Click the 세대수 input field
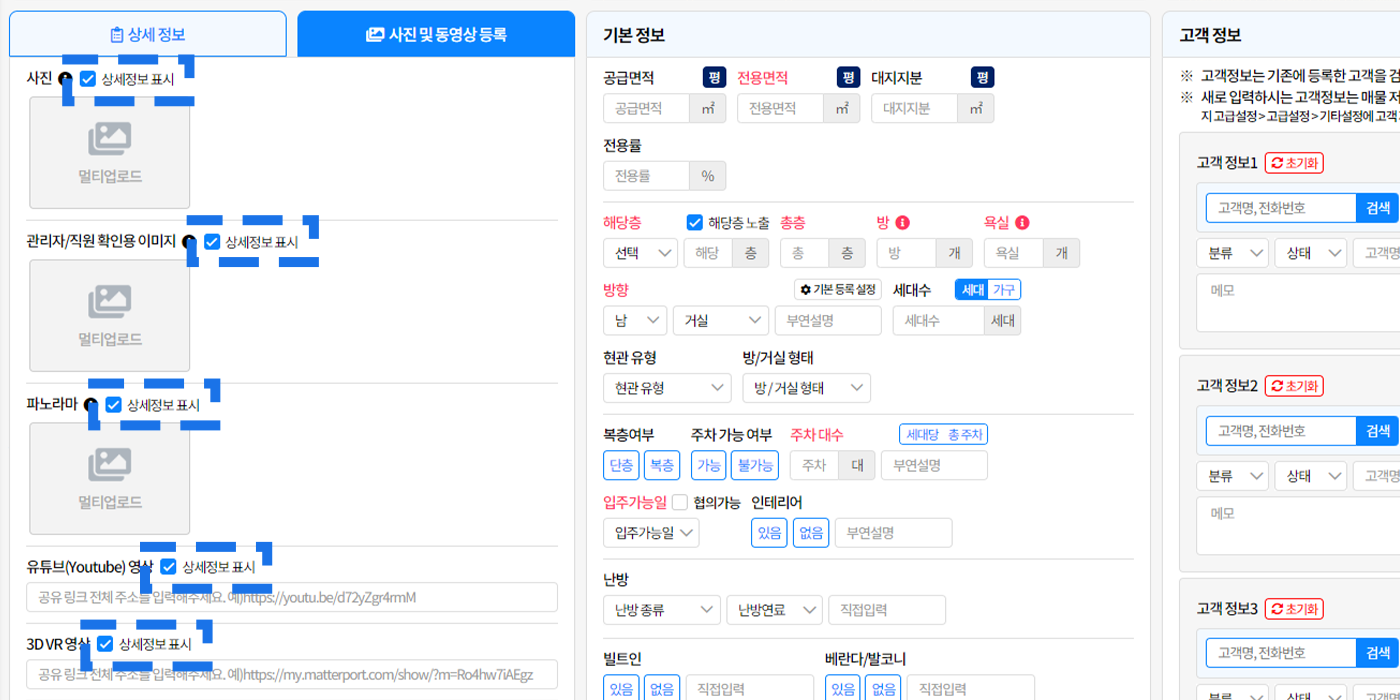Image resolution: width=1400 pixels, height=700 pixels. click(938, 320)
